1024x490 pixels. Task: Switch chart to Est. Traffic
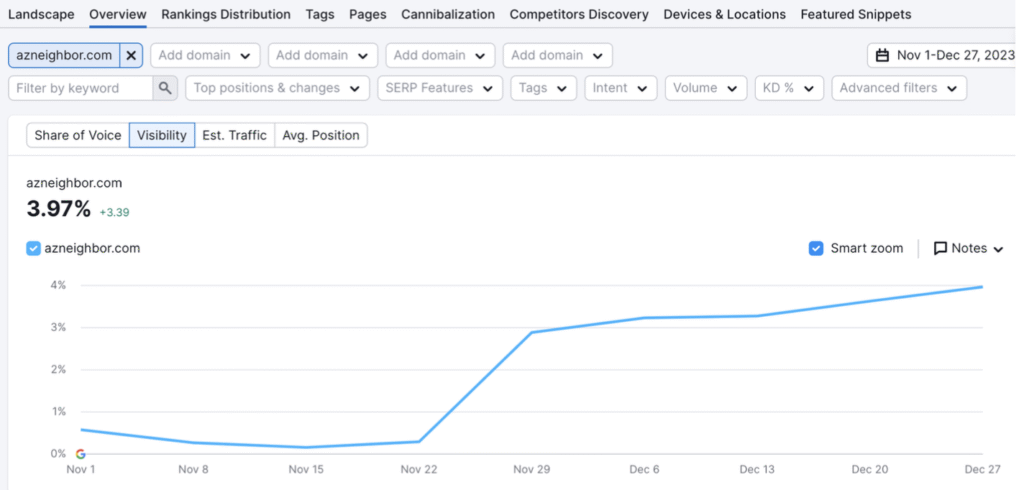[234, 135]
